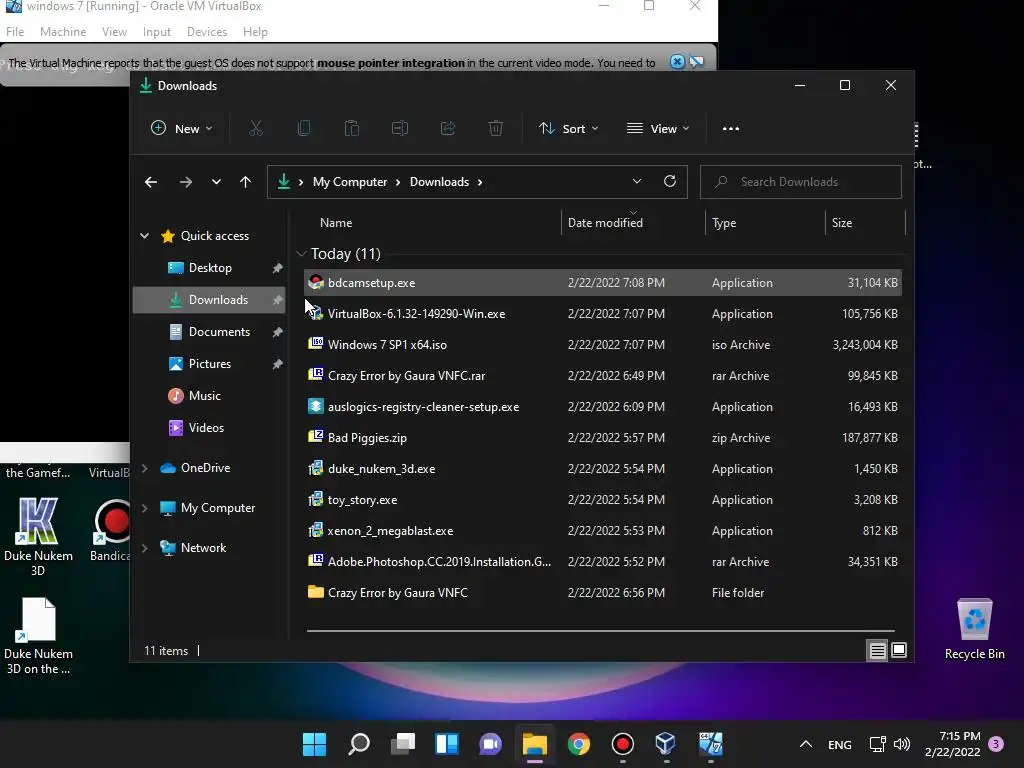Click the Rename icon in toolbar

click(x=400, y=129)
